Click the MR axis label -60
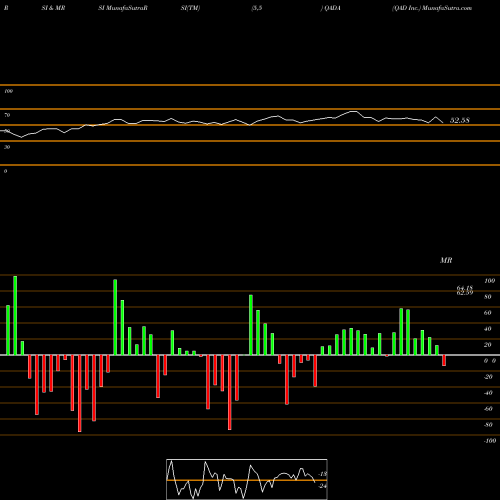Viewport: 500px width, 500px height. 488,409
